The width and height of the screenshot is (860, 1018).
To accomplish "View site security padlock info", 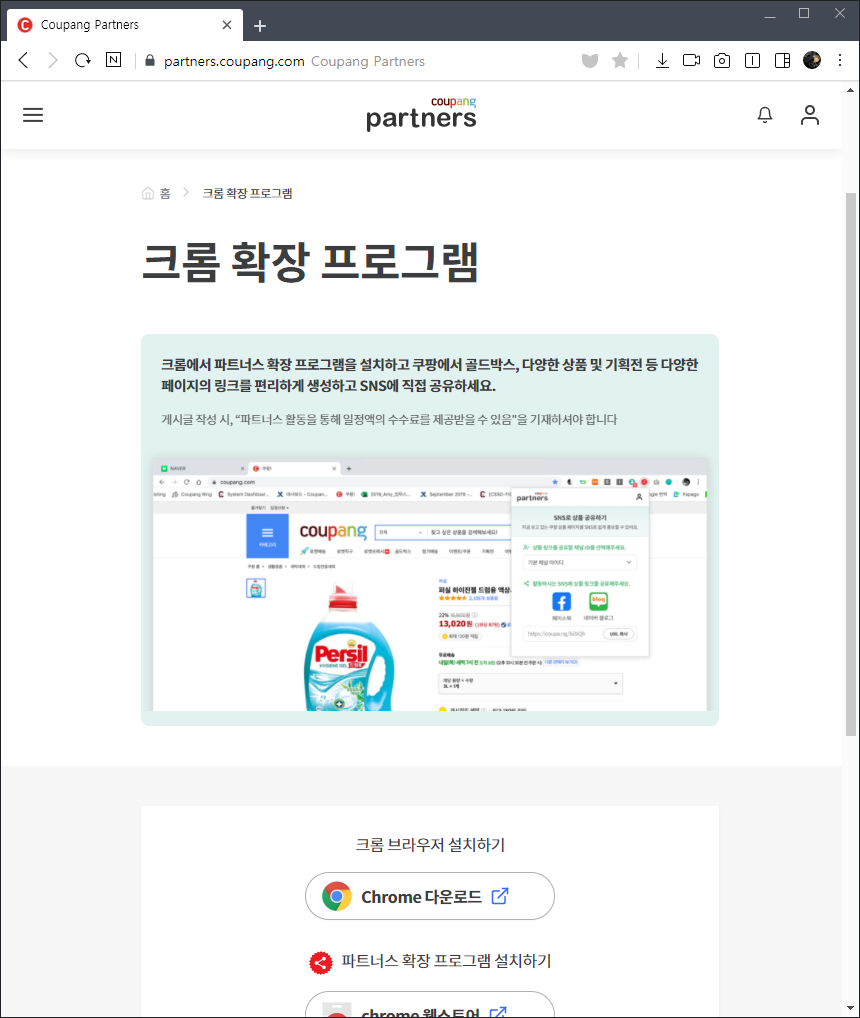I will coord(150,60).
